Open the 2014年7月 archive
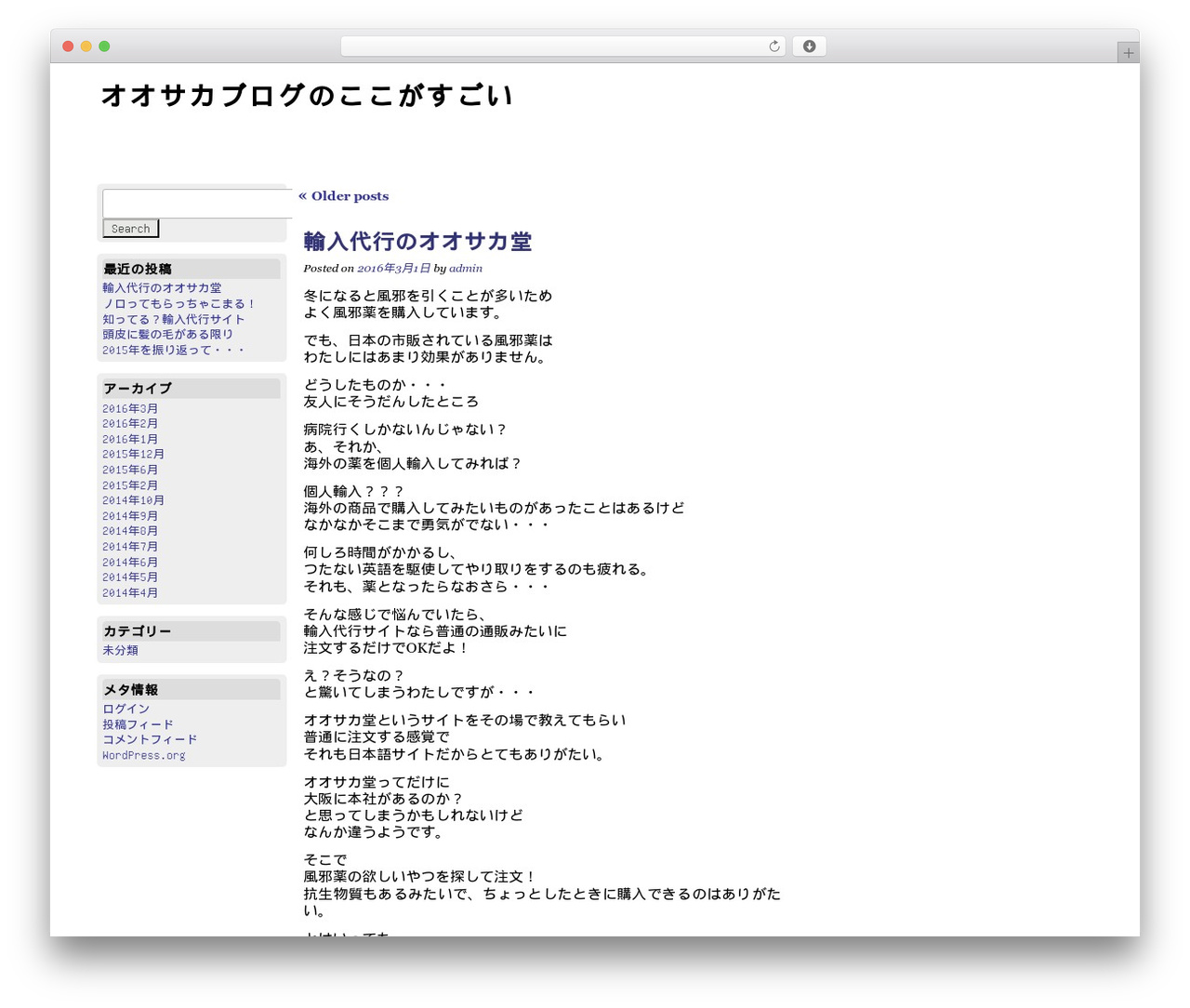This screenshot has width=1190, height=1008. pos(130,547)
